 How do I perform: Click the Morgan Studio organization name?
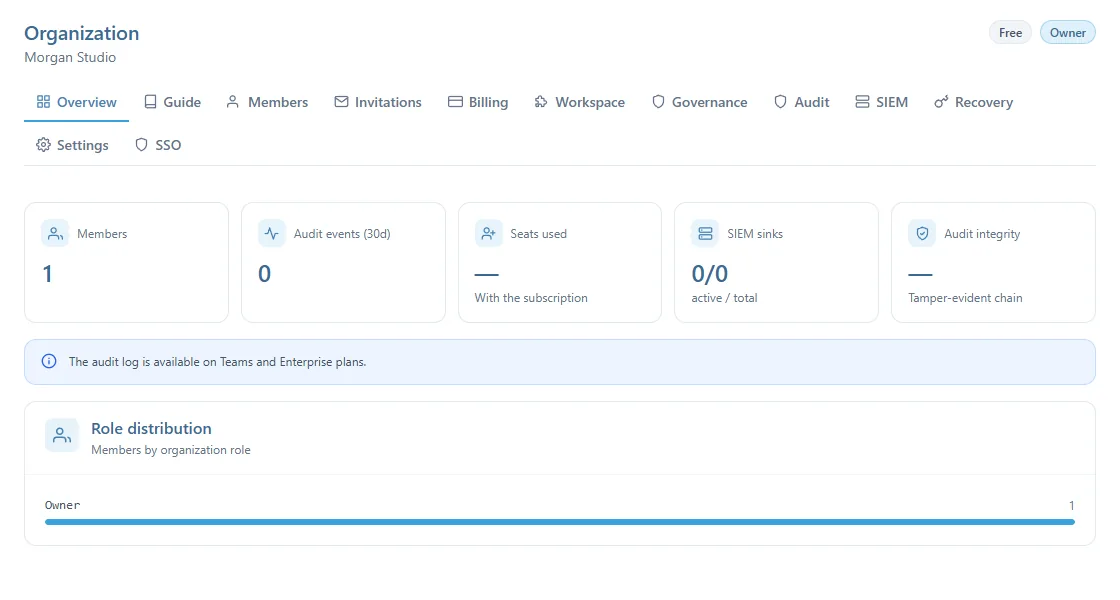(70, 57)
